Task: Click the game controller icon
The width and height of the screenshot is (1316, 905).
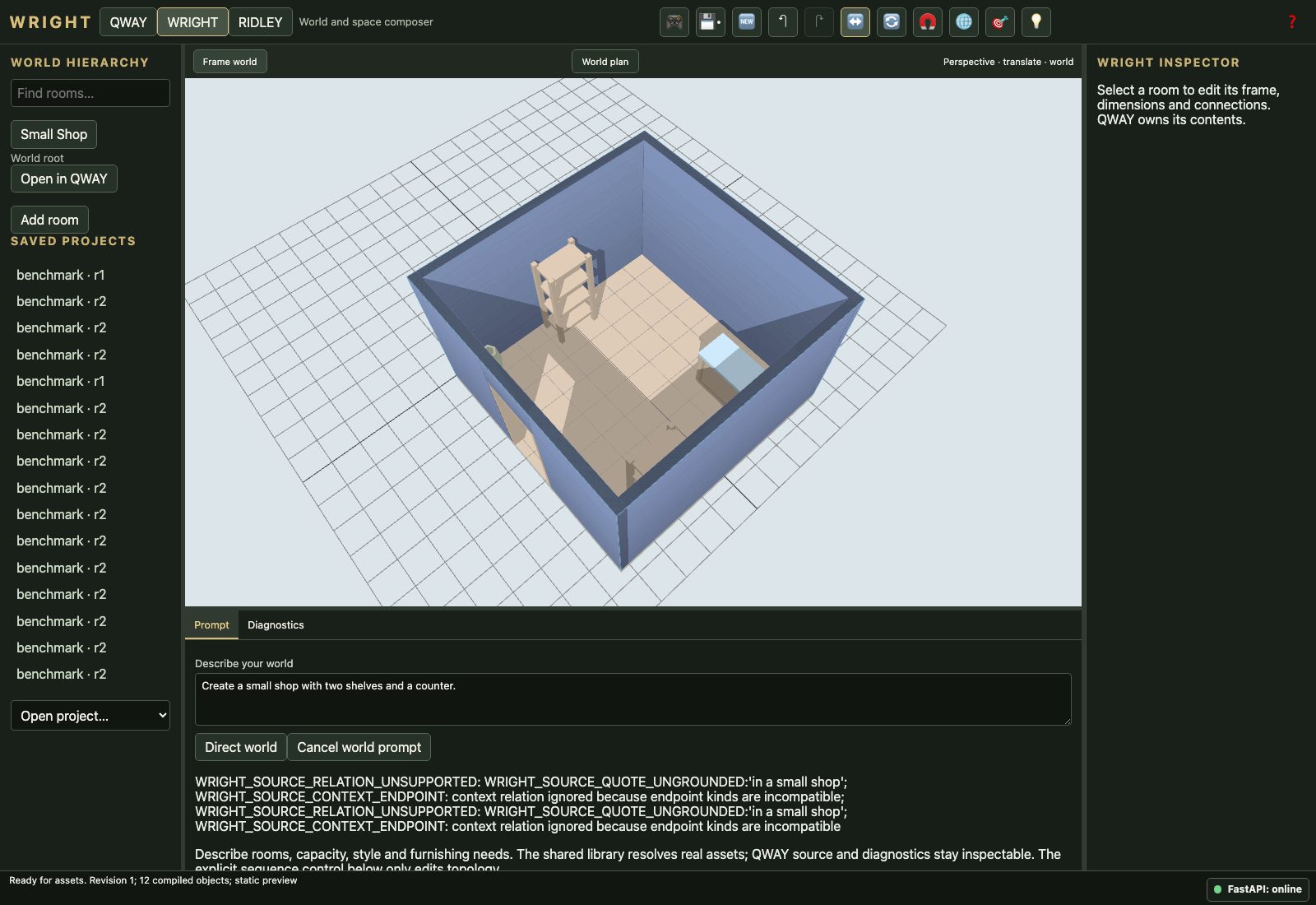Action: 674,22
